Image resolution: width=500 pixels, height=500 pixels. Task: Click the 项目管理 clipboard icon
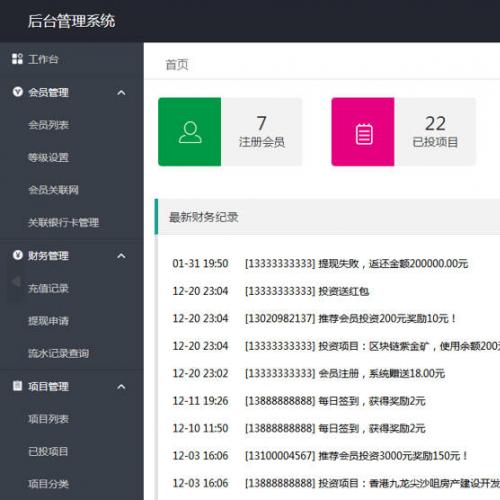tap(17, 386)
